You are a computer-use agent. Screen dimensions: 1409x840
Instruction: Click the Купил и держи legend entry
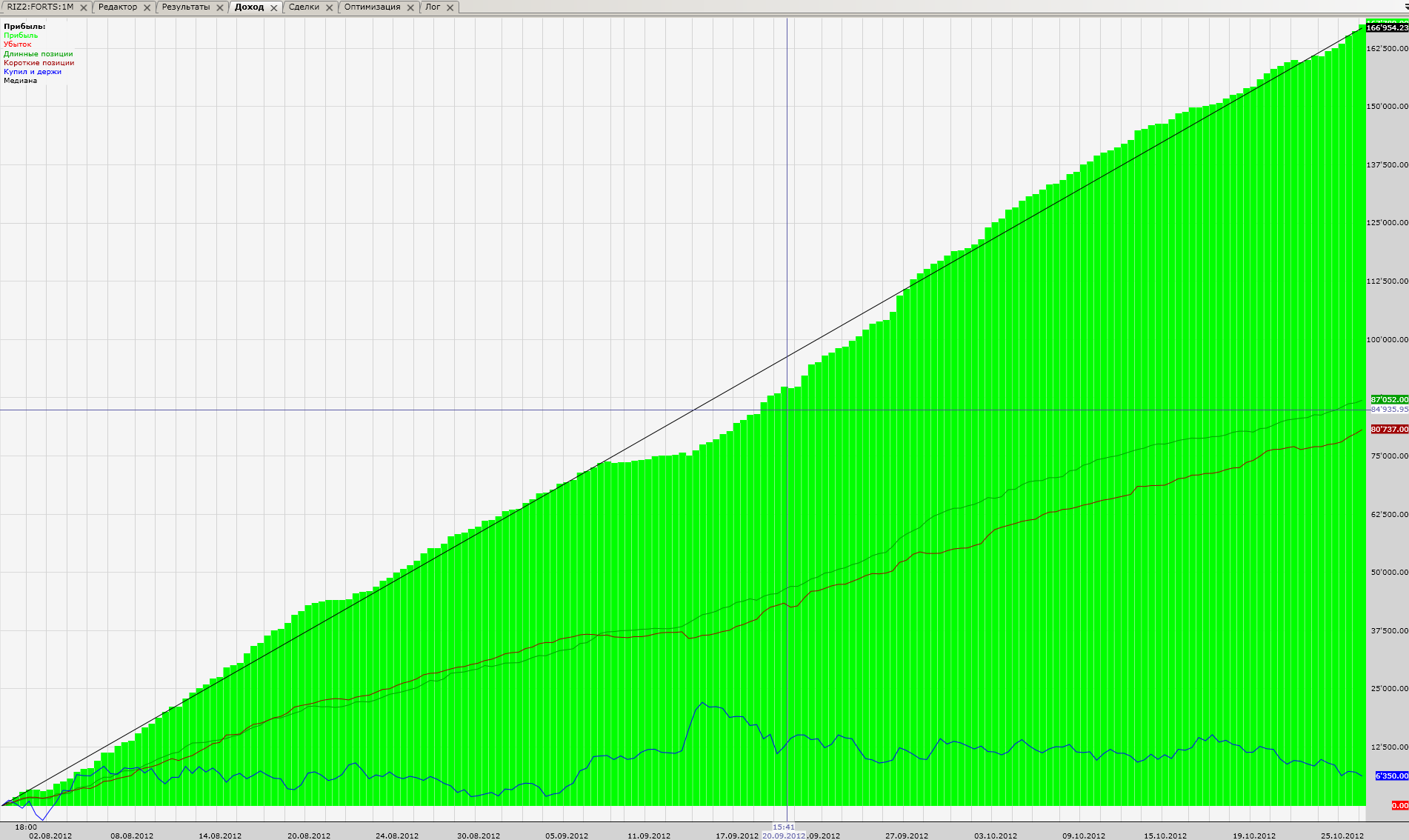click(x=33, y=72)
